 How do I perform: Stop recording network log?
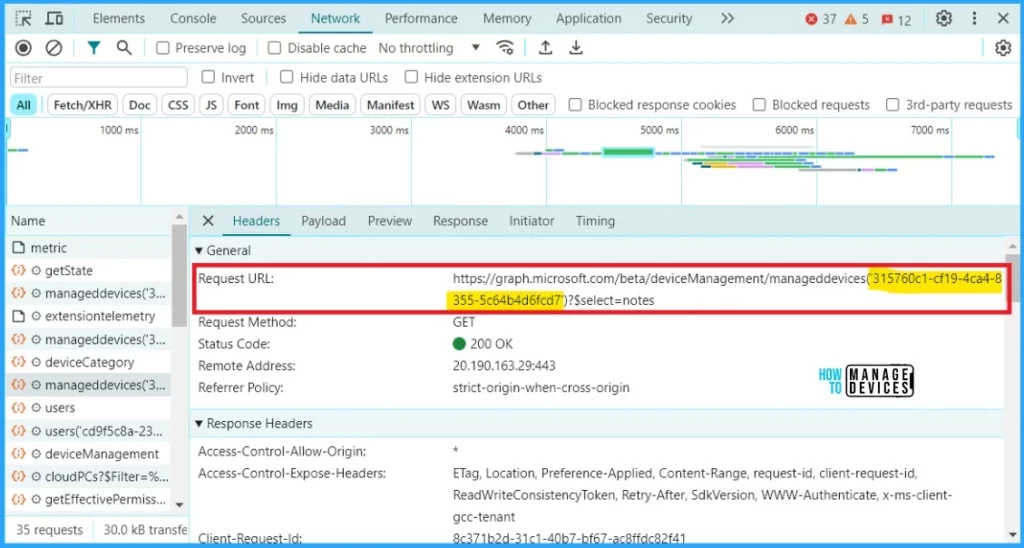point(24,48)
